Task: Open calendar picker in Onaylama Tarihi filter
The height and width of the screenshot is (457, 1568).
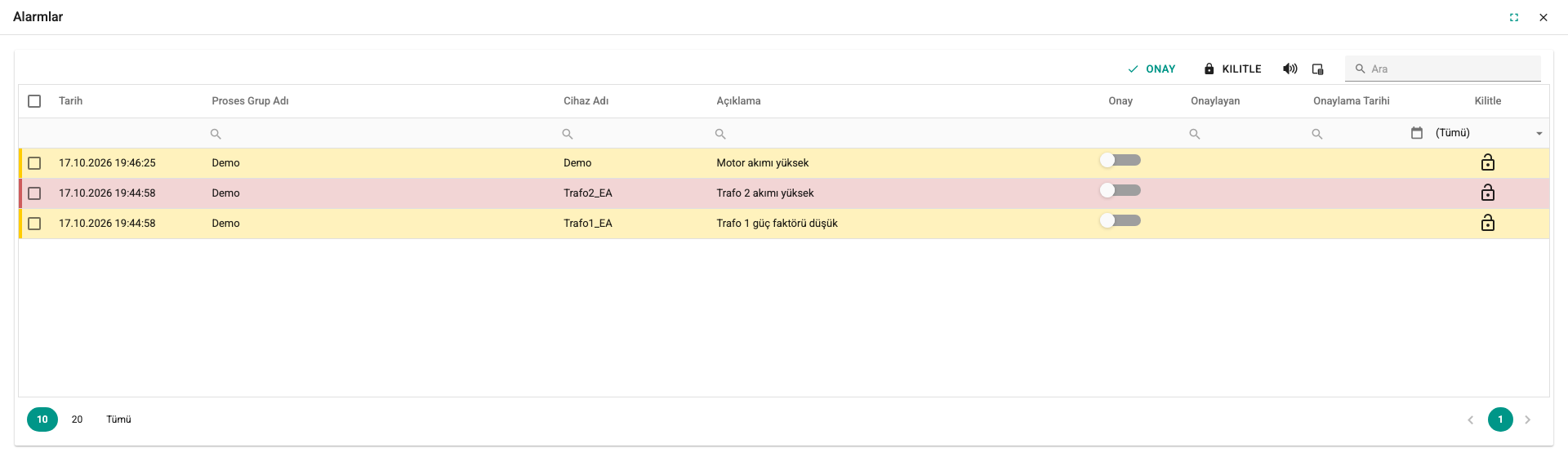Action: point(1417,133)
